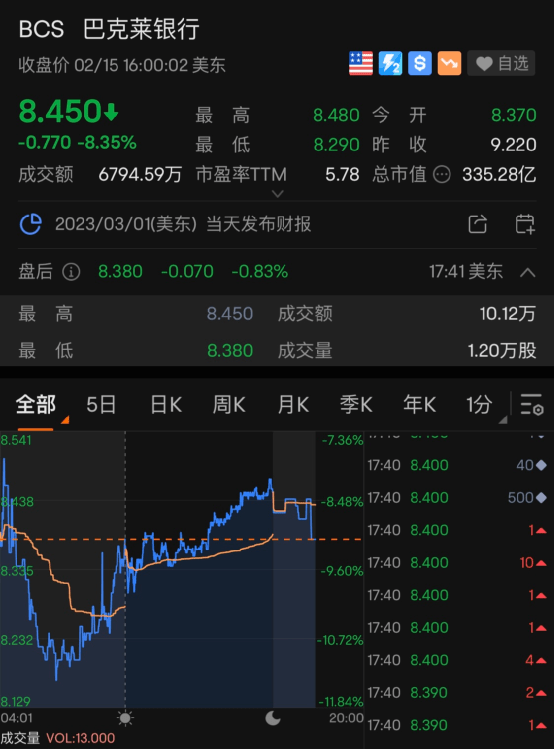Collapse the 盘后 after-hours details chevron
This screenshot has height=749, width=554.
click(527, 272)
